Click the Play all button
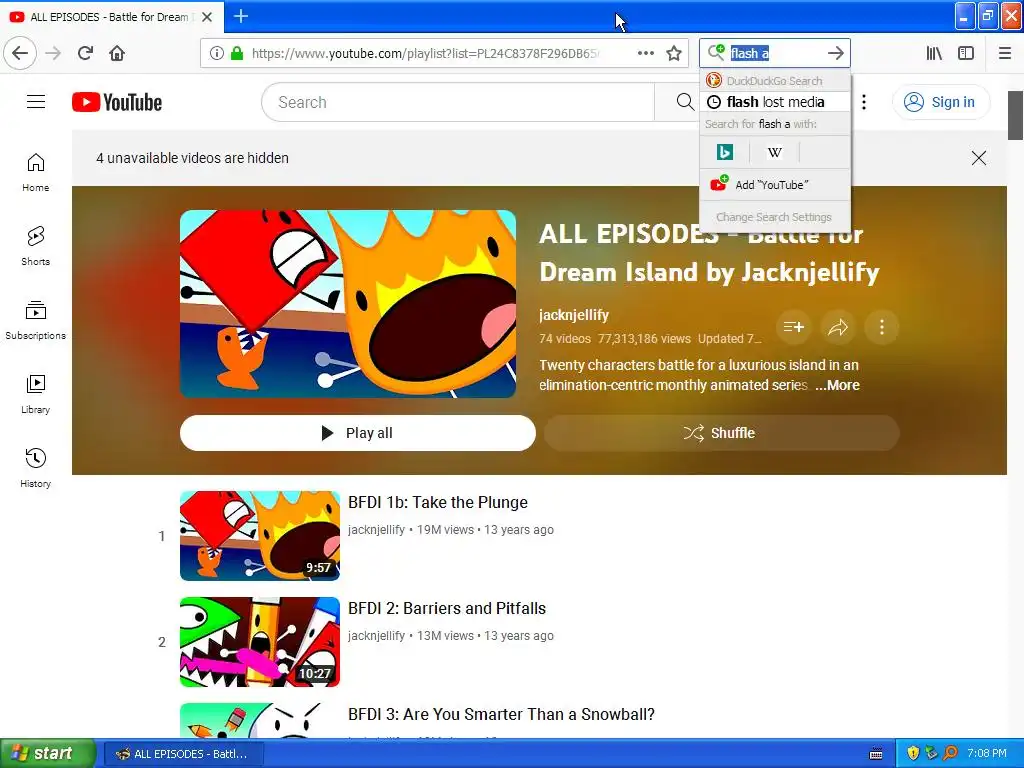Viewport: 1024px width, 768px height. coord(357,433)
